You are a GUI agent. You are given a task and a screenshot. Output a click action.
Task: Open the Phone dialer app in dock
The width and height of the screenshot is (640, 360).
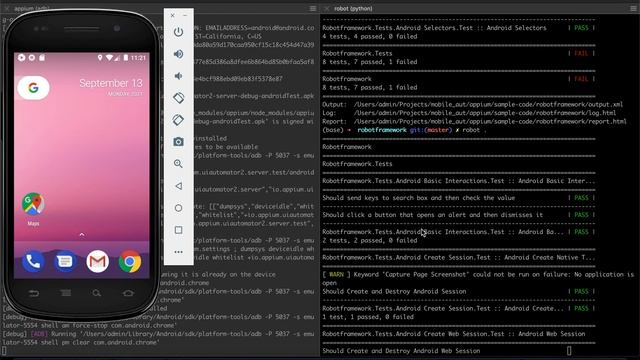[x=33, y=261]
